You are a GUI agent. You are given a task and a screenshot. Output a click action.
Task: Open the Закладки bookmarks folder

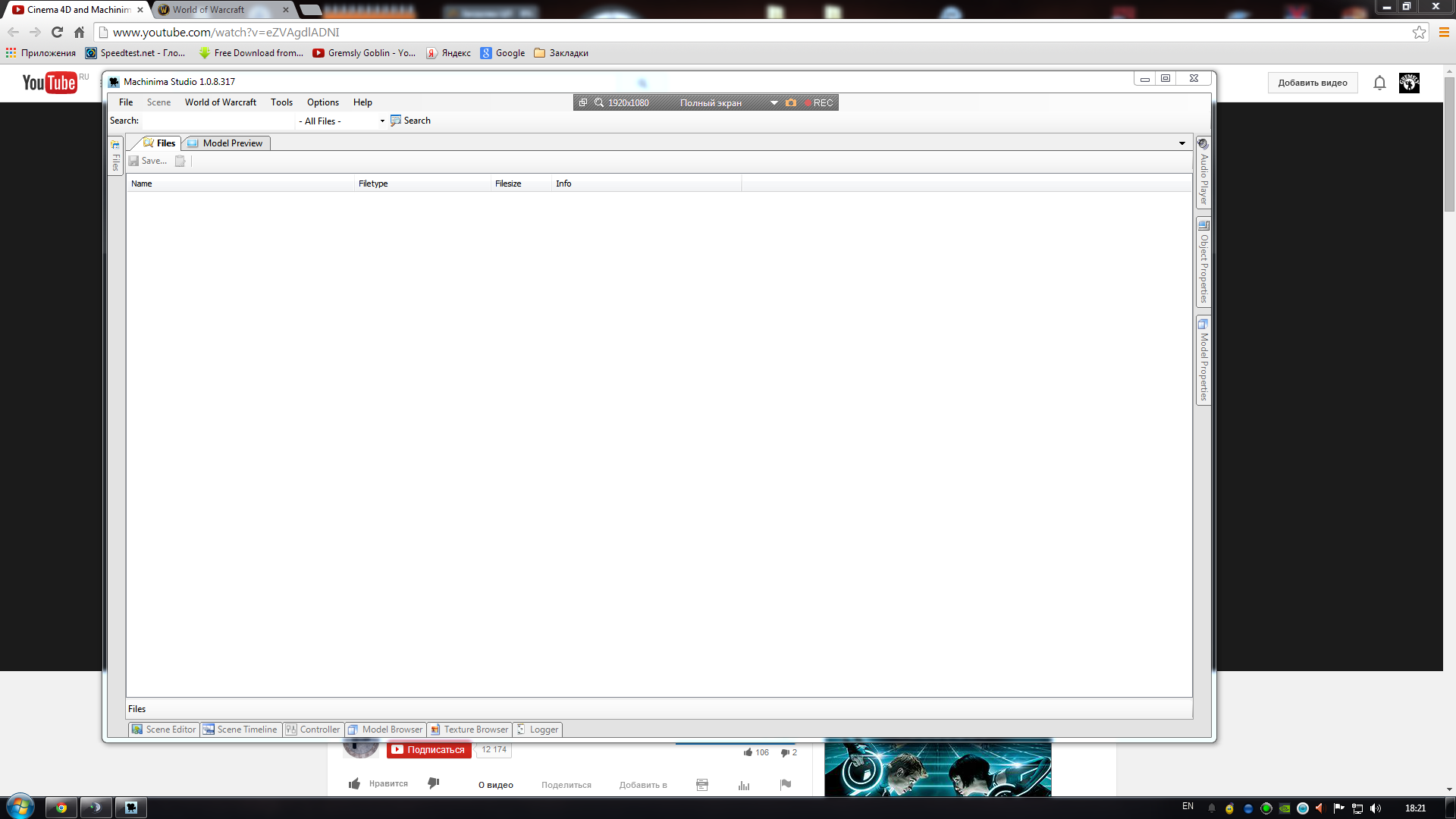click(x=561, y=53)
